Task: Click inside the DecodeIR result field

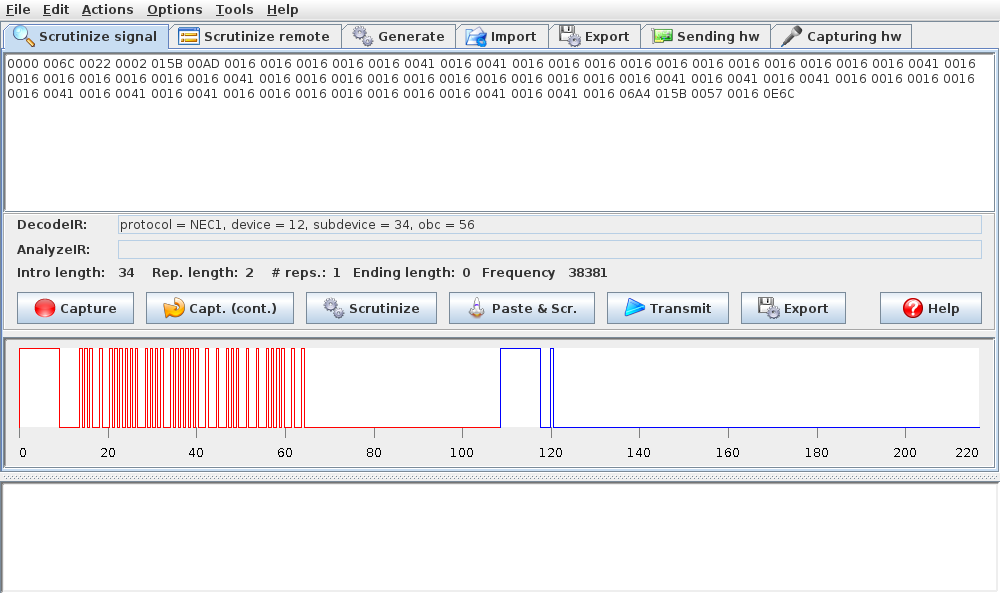Action: point(549,225)
